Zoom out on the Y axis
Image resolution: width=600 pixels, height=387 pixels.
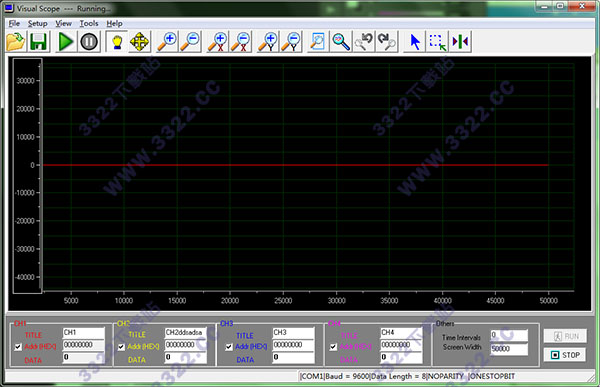[x=291, y=41]
